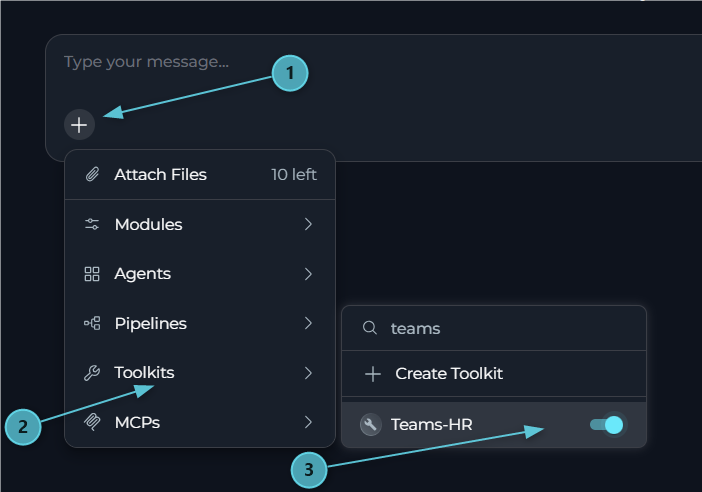Open the Agents menu entry
The width and height of the screenshot is (702, 492).
[x=200, y=274]
